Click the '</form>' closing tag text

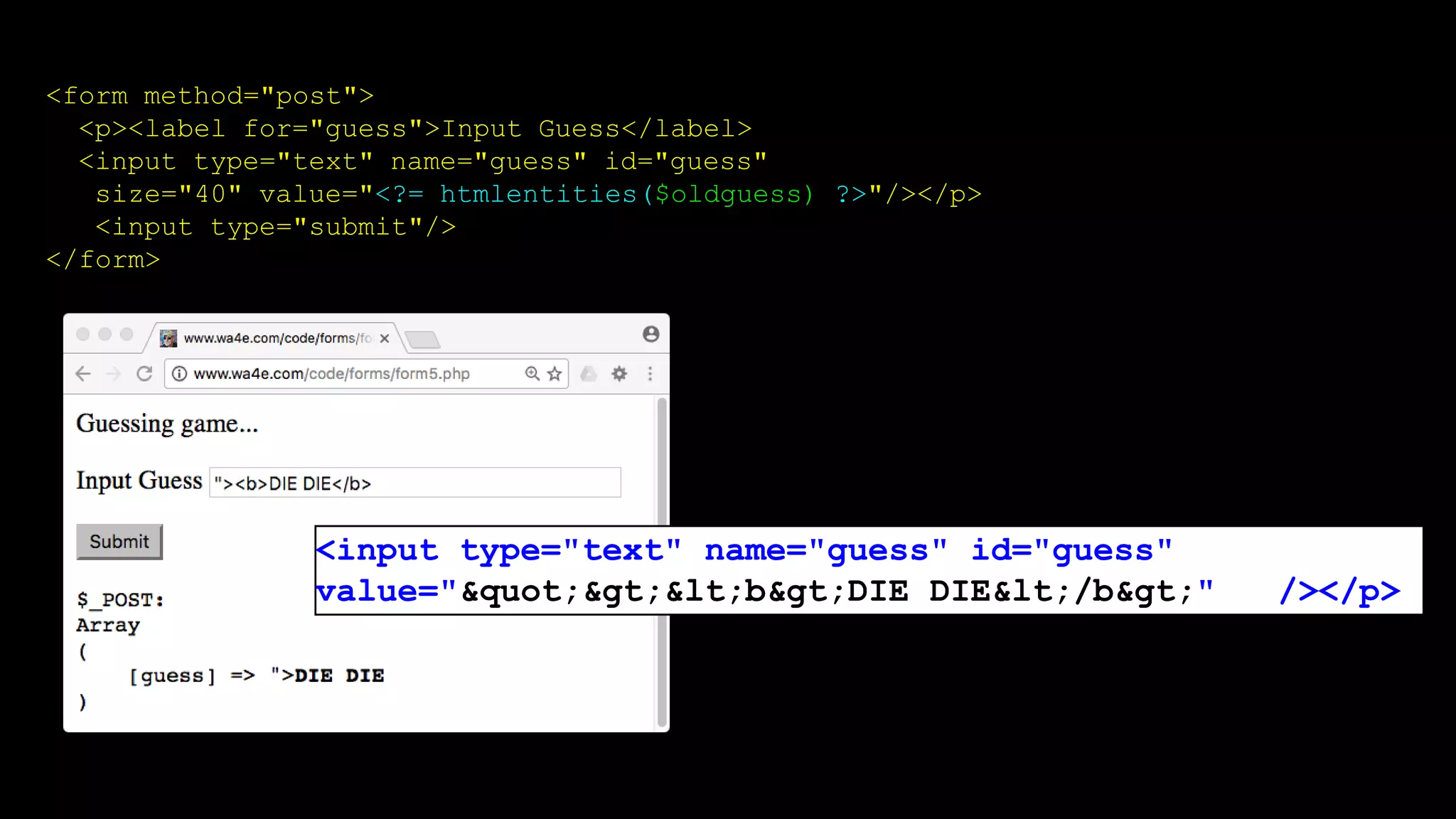(x=103, y=259)
